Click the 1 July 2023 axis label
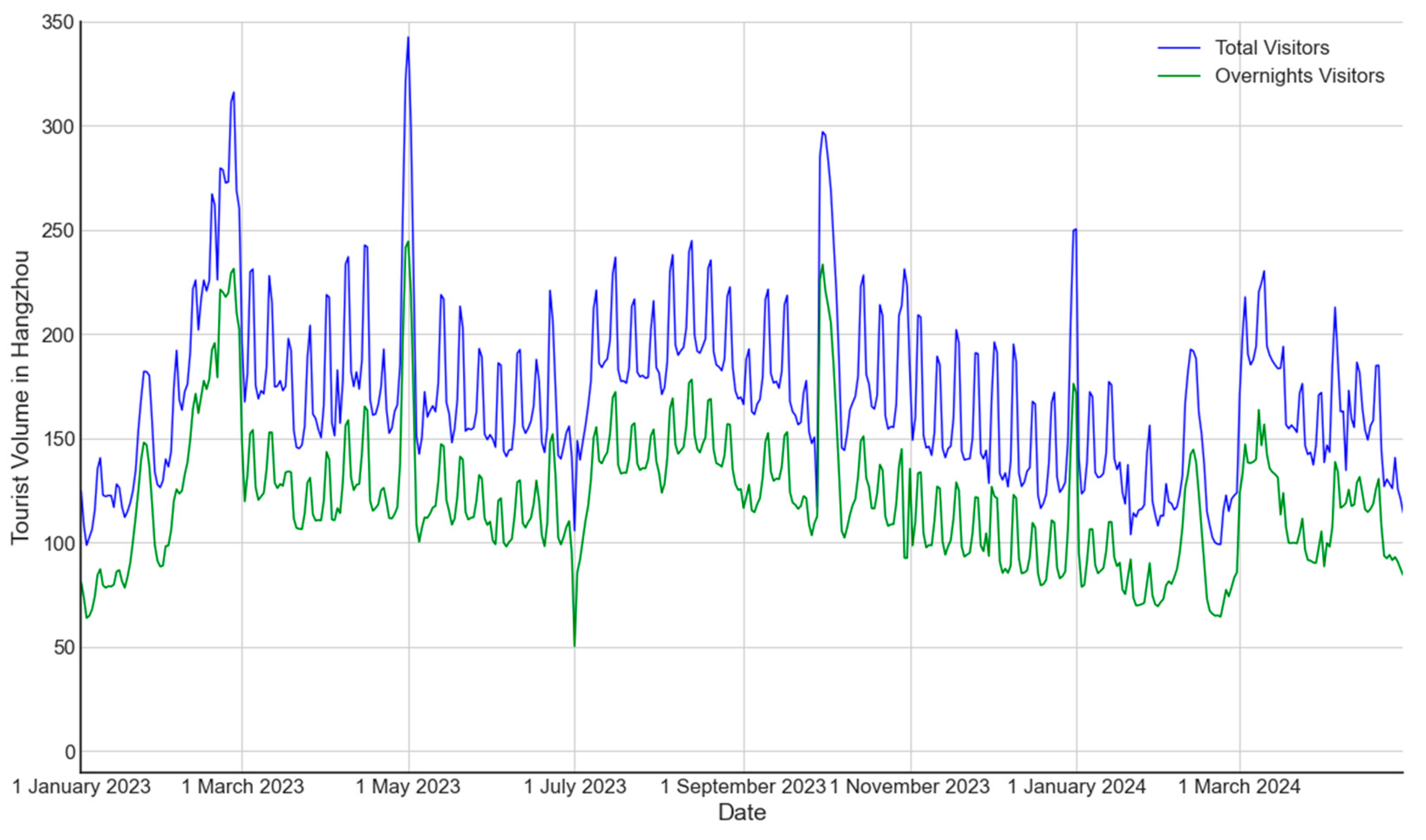 [575, 787]
